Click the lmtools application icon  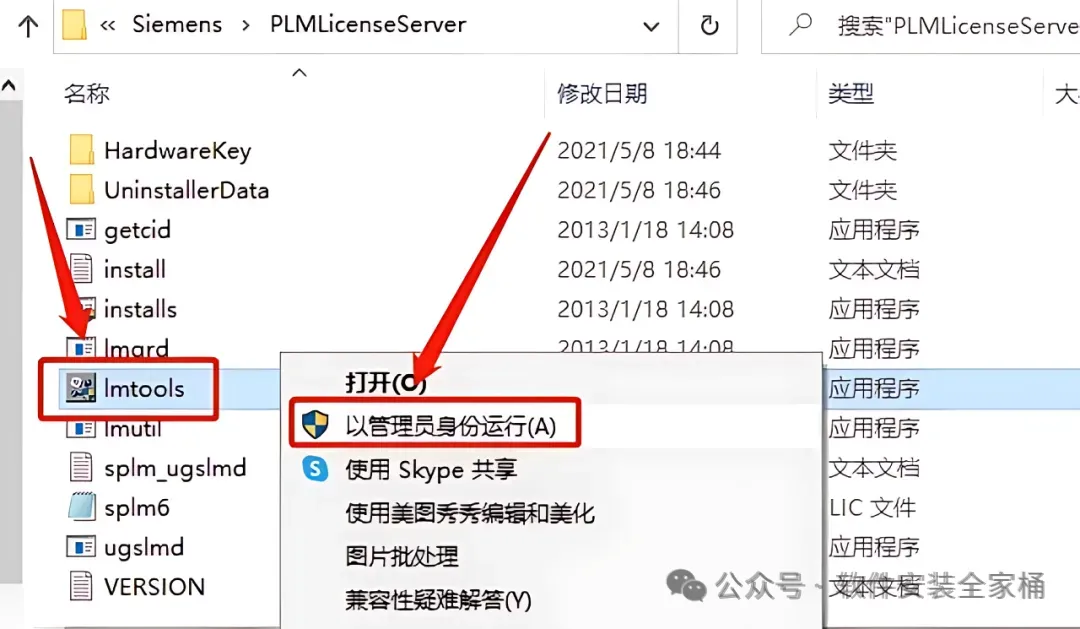tap(81, 388)
